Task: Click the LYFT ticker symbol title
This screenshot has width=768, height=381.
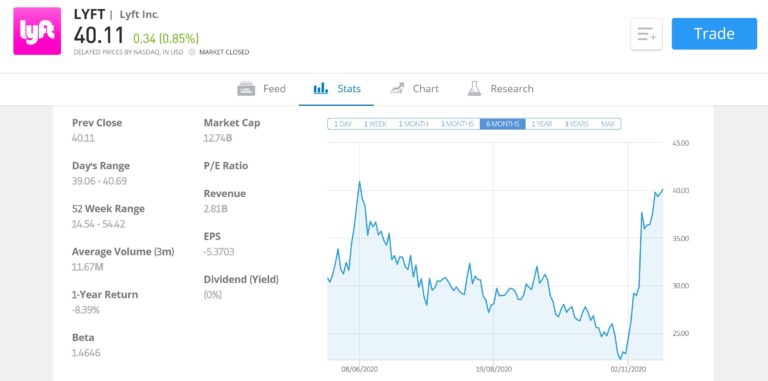Action: [x=89, y=14]
